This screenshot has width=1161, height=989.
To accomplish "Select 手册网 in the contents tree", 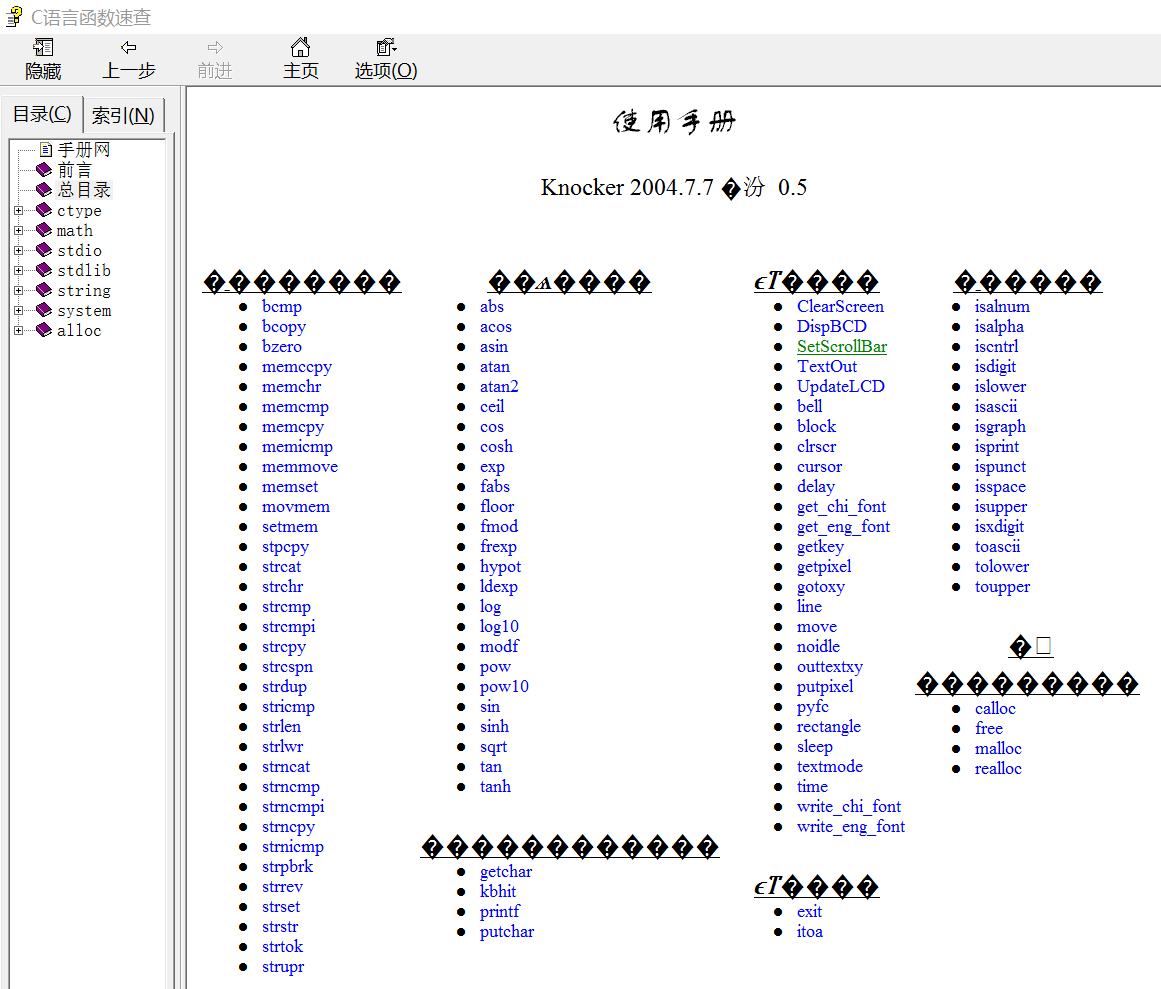I will [x=84, y=150].
